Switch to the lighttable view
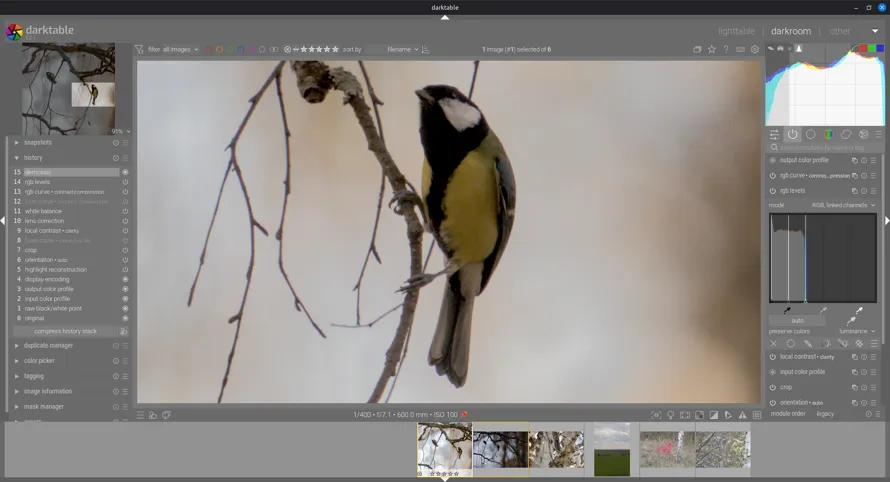890x482 pixels. click(736, 31)
